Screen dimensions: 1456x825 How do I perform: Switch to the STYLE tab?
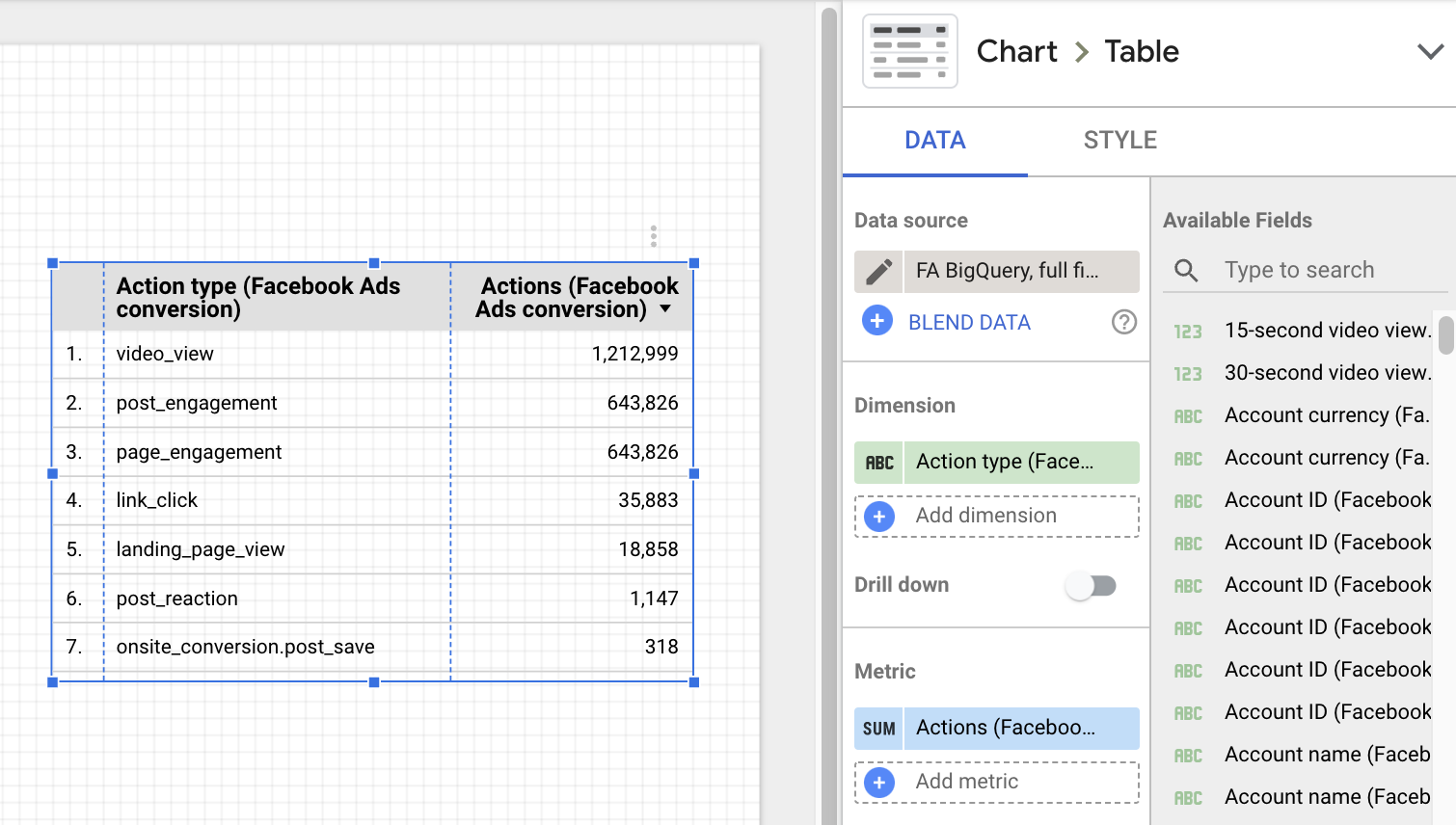[1119, 141]
